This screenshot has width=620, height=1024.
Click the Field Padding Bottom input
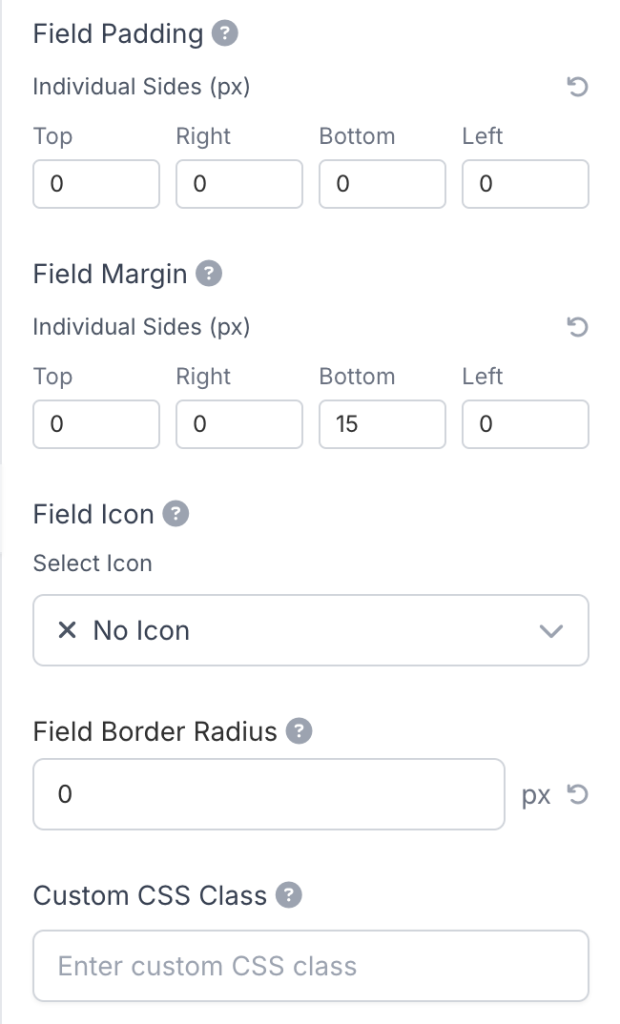pyautogui.click(x=382, y=184)
